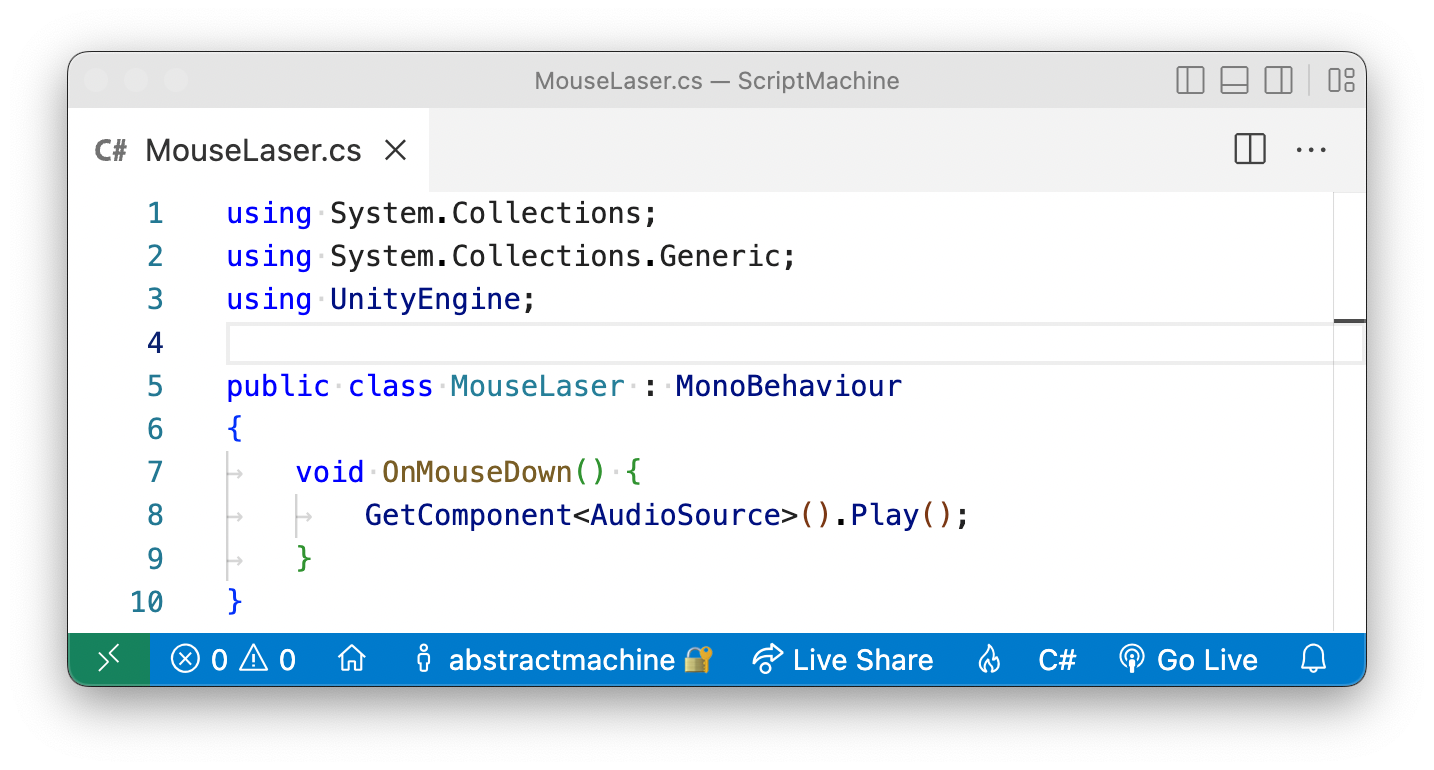
Task: Toggle the primary sidebar visibility
Action: (1189, 80)
